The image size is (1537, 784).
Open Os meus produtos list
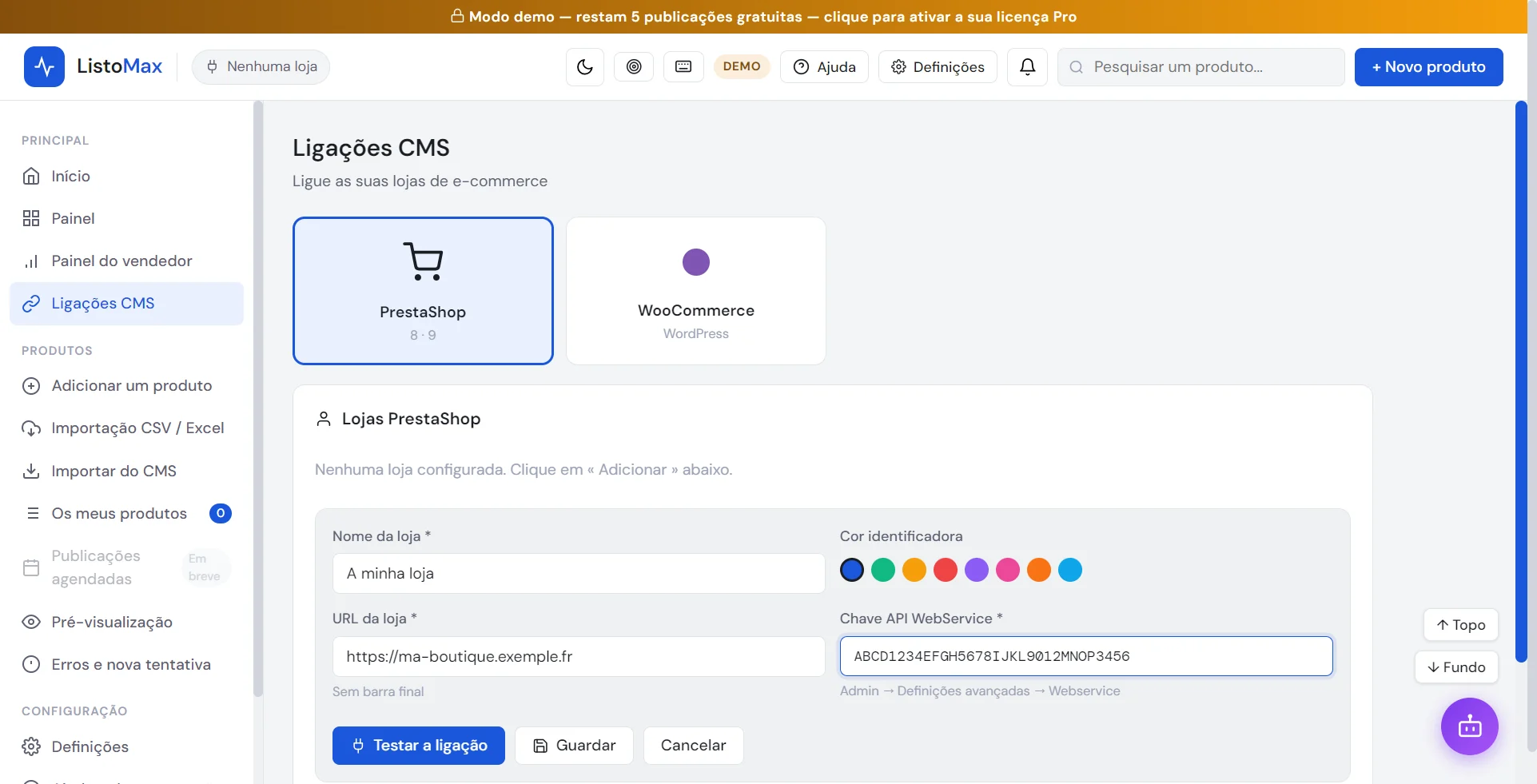click(126, 513)
